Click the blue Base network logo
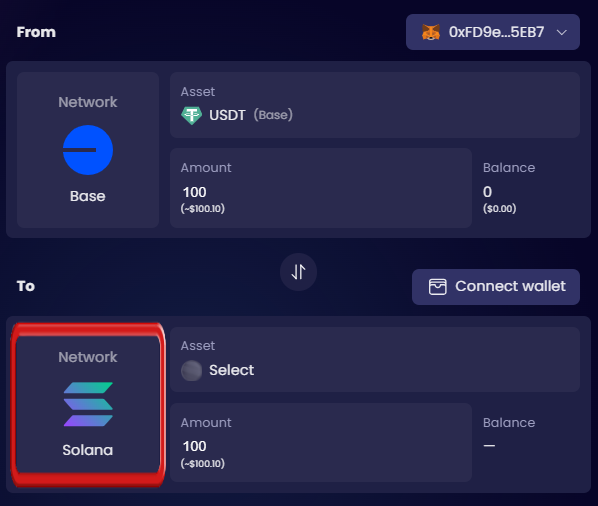 (88, 150)
